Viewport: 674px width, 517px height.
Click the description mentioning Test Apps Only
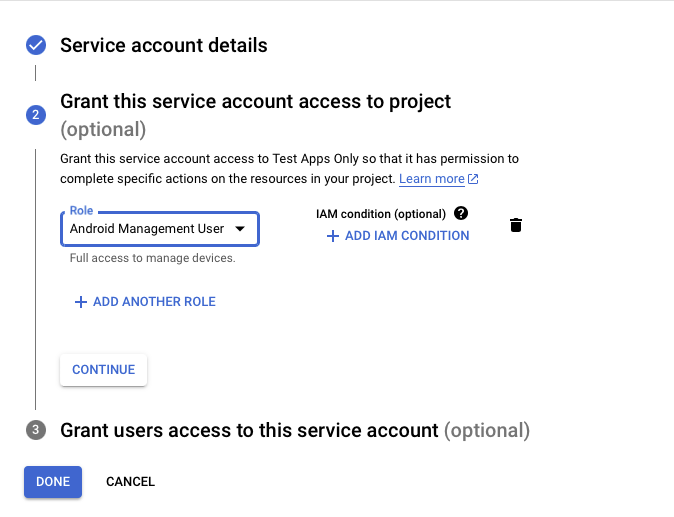[289, 168]
